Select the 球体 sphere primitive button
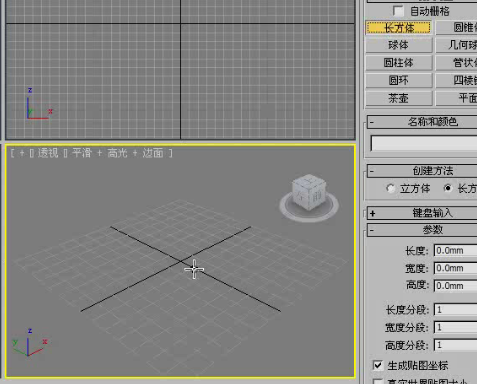The width and height of the screenshot is (477, 384). (x=399, y=45)
